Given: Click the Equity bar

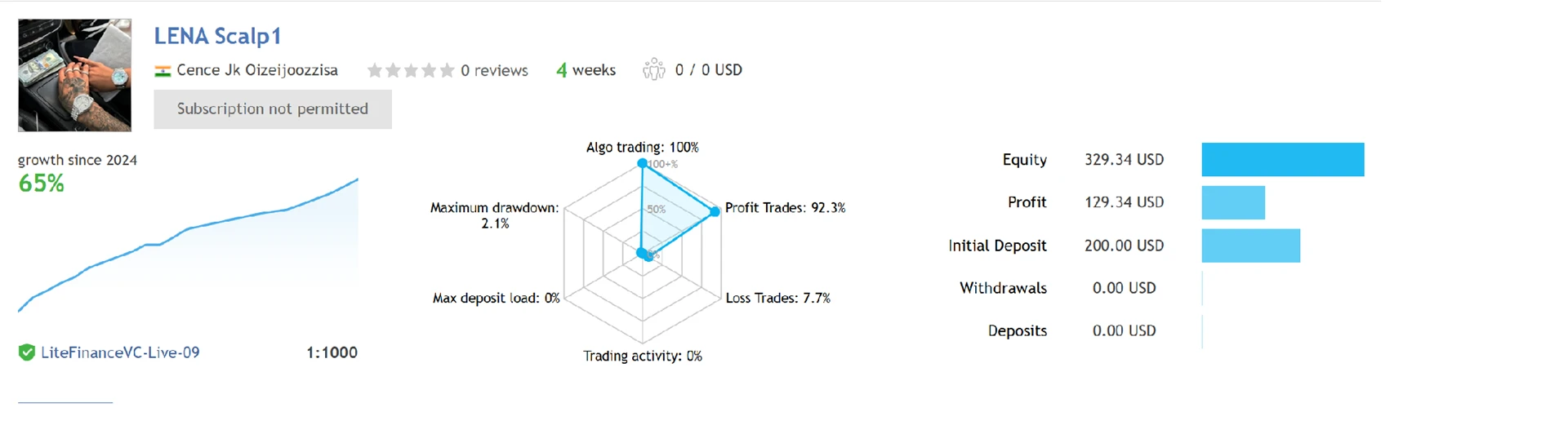Looking at the screenshot, I should pos(1282,160).
